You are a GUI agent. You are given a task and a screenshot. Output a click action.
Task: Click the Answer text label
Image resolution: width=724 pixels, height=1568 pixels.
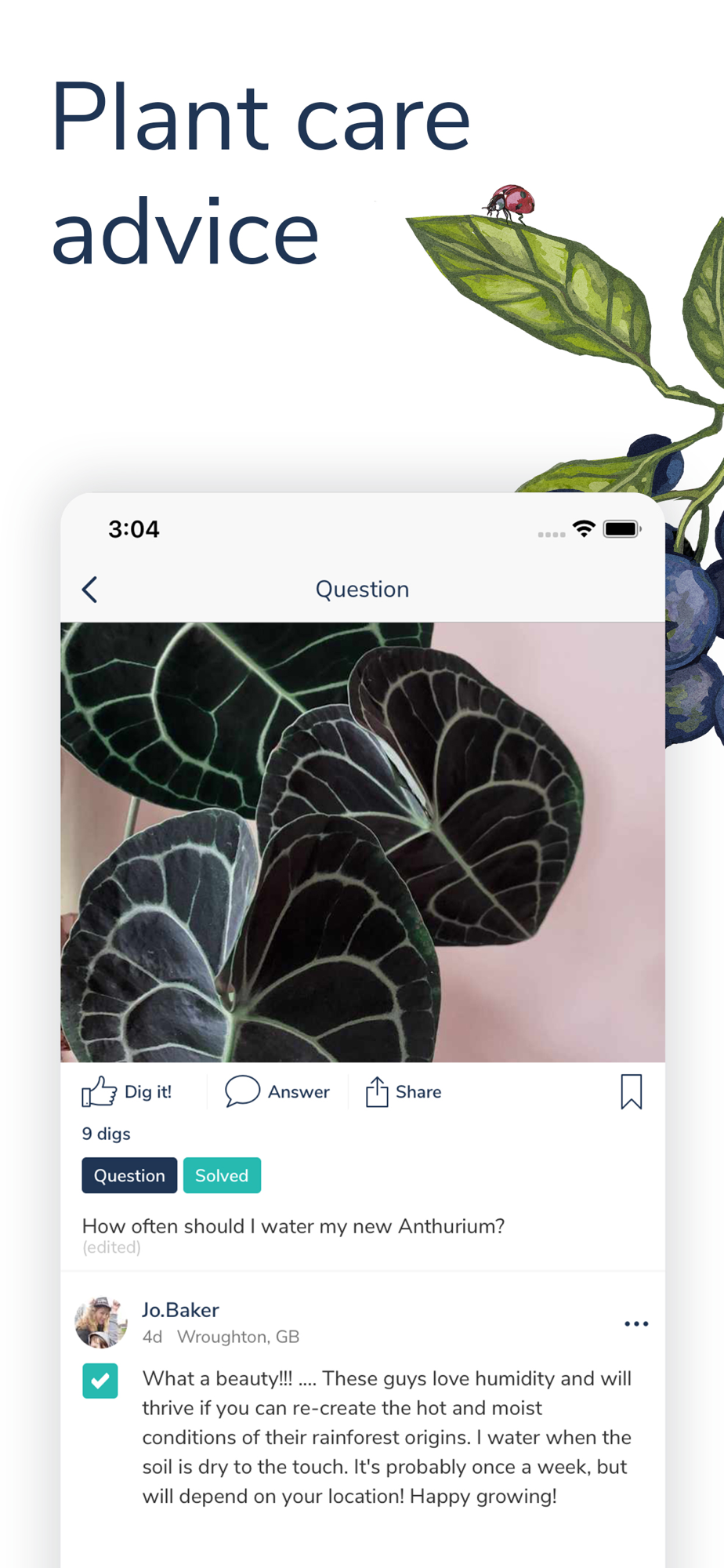(x=299, y=1091)
